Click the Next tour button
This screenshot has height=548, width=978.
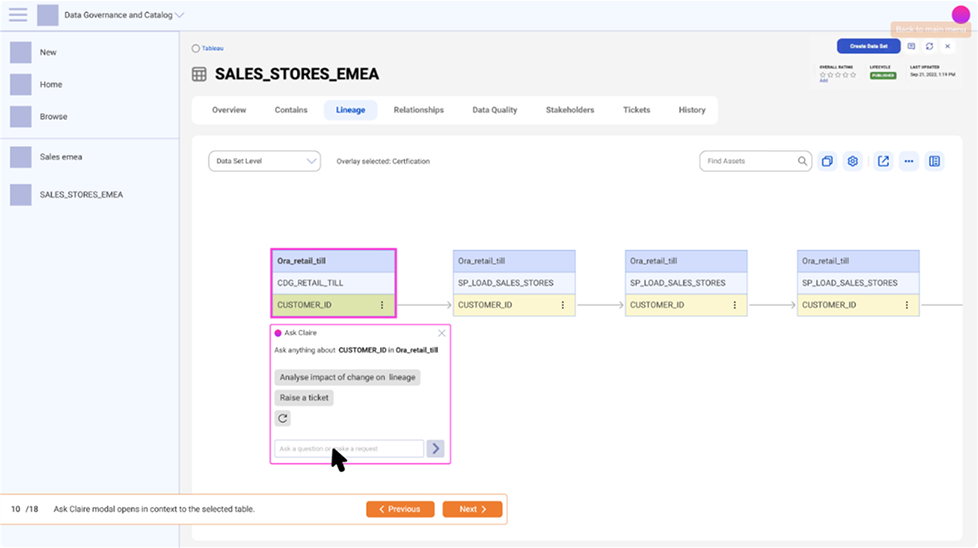[472, 509]
